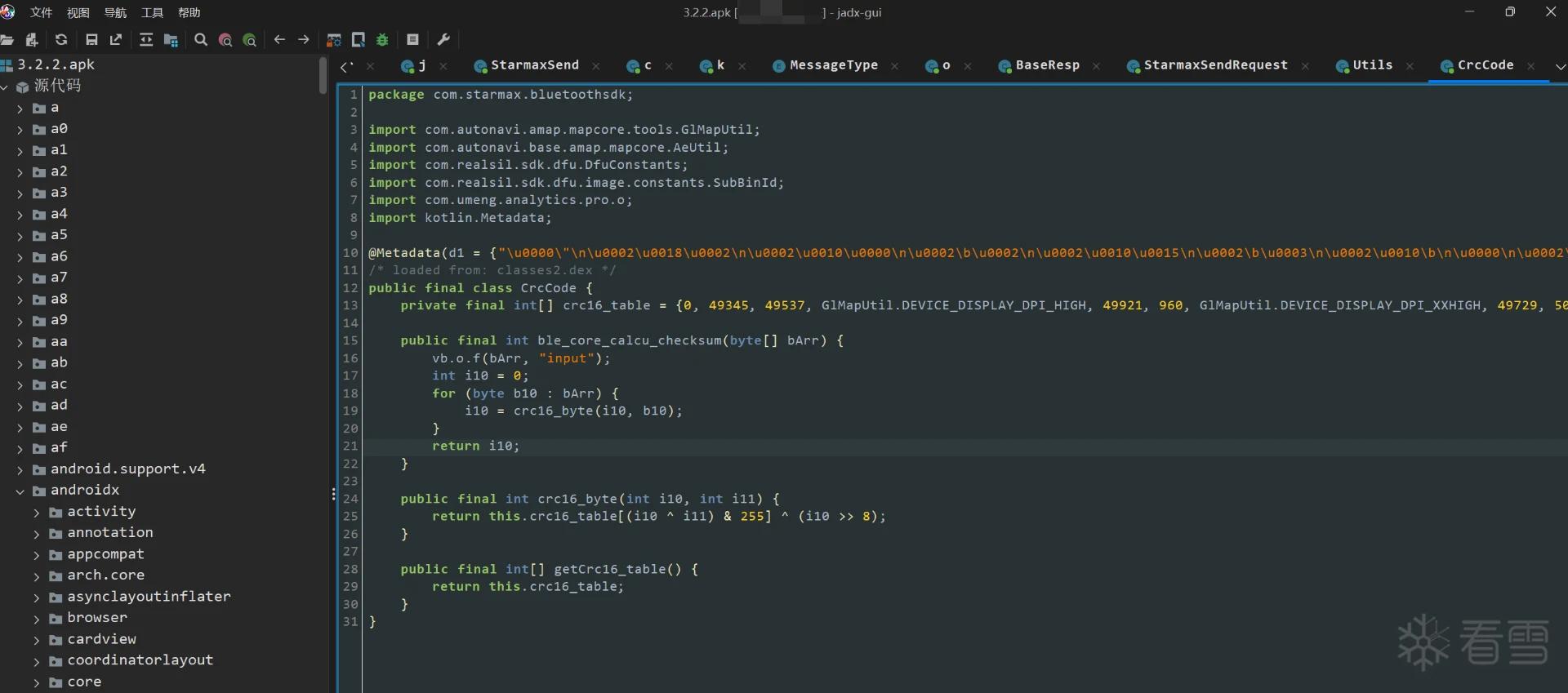Open the 视图 menu
The height and width of the screenshot is (693, 1568).
(78, 12)
